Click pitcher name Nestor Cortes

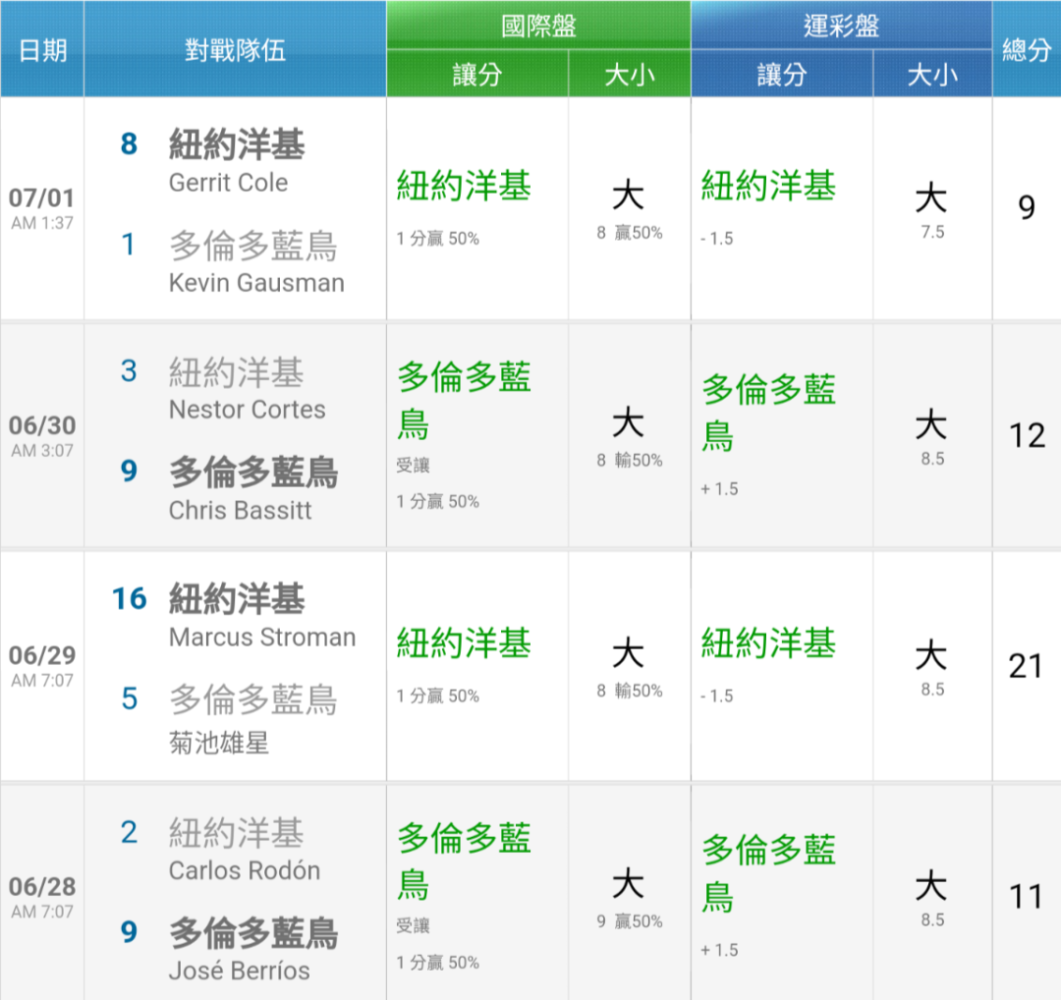247,409
